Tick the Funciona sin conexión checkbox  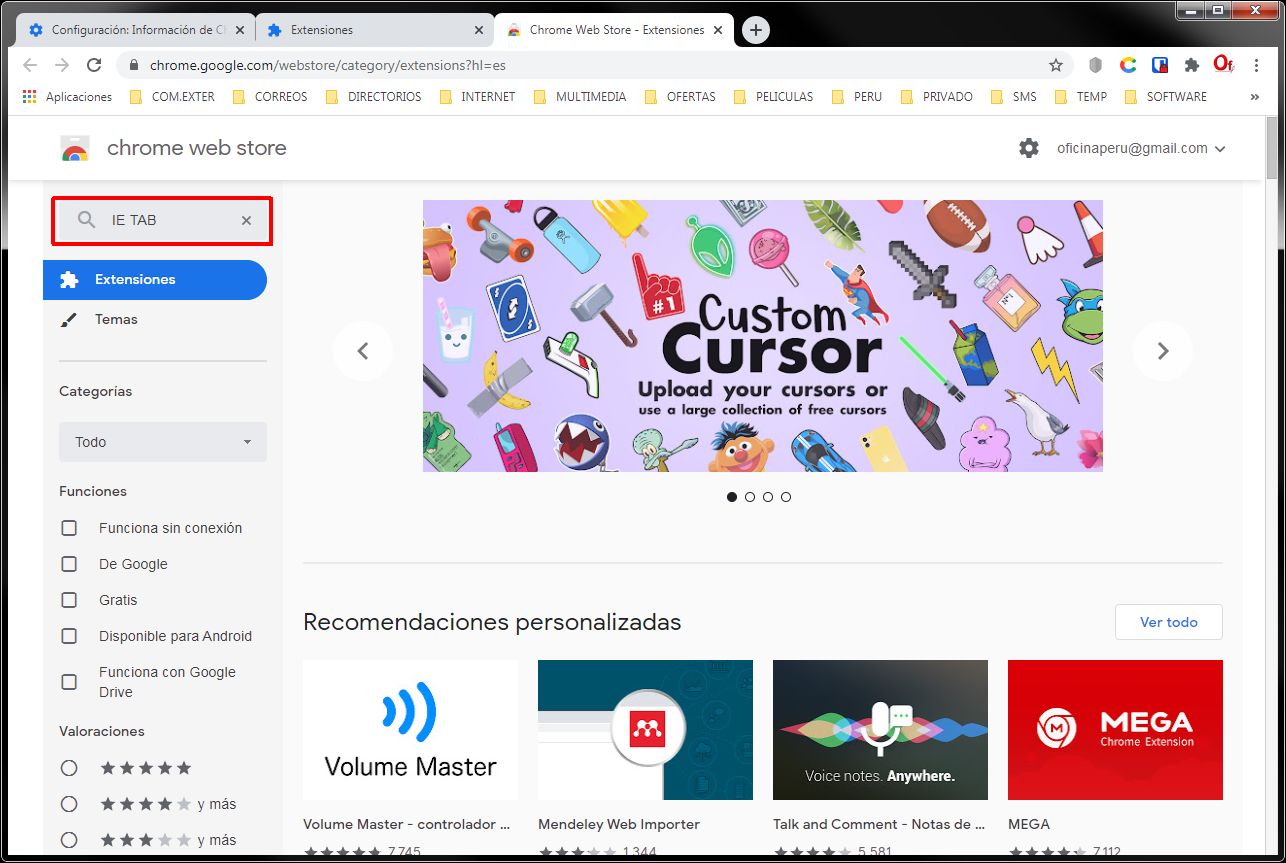[x=69, y=528]
